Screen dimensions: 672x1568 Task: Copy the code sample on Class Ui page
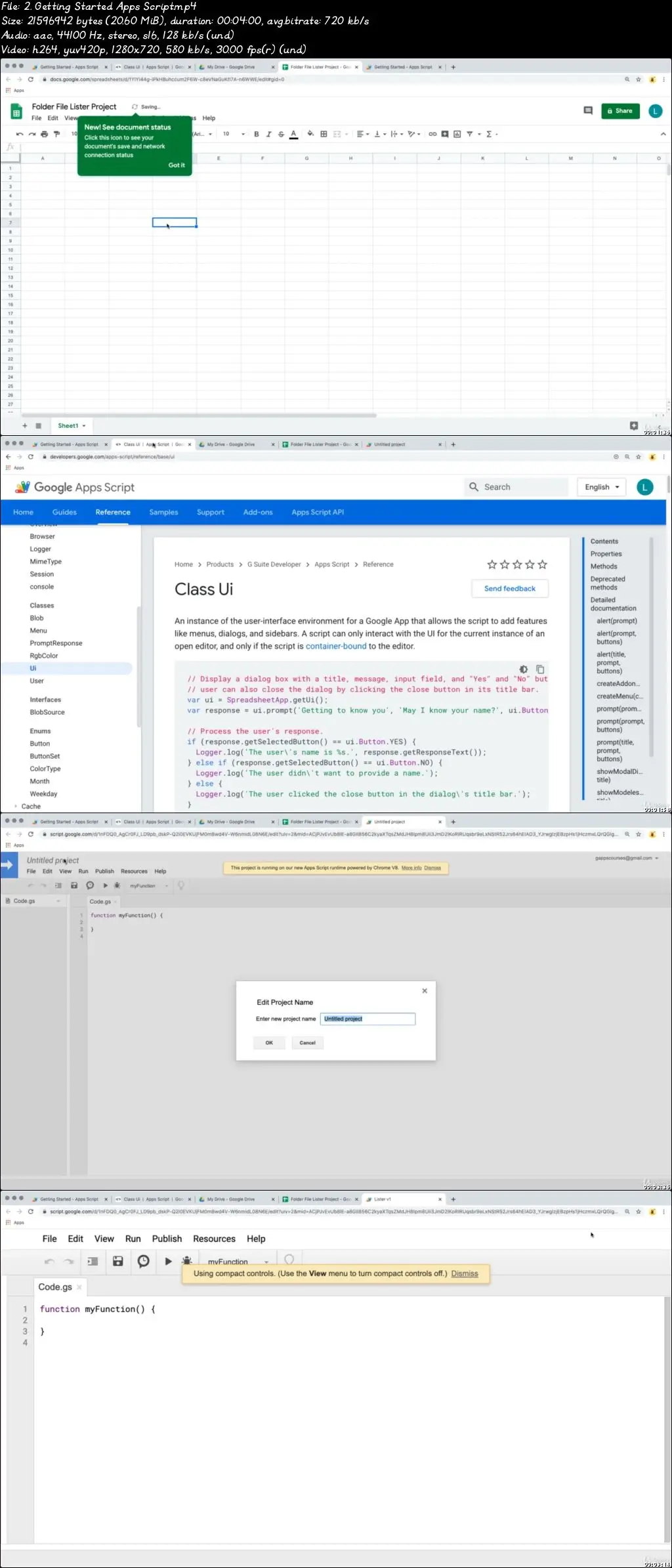pos(540,669)
